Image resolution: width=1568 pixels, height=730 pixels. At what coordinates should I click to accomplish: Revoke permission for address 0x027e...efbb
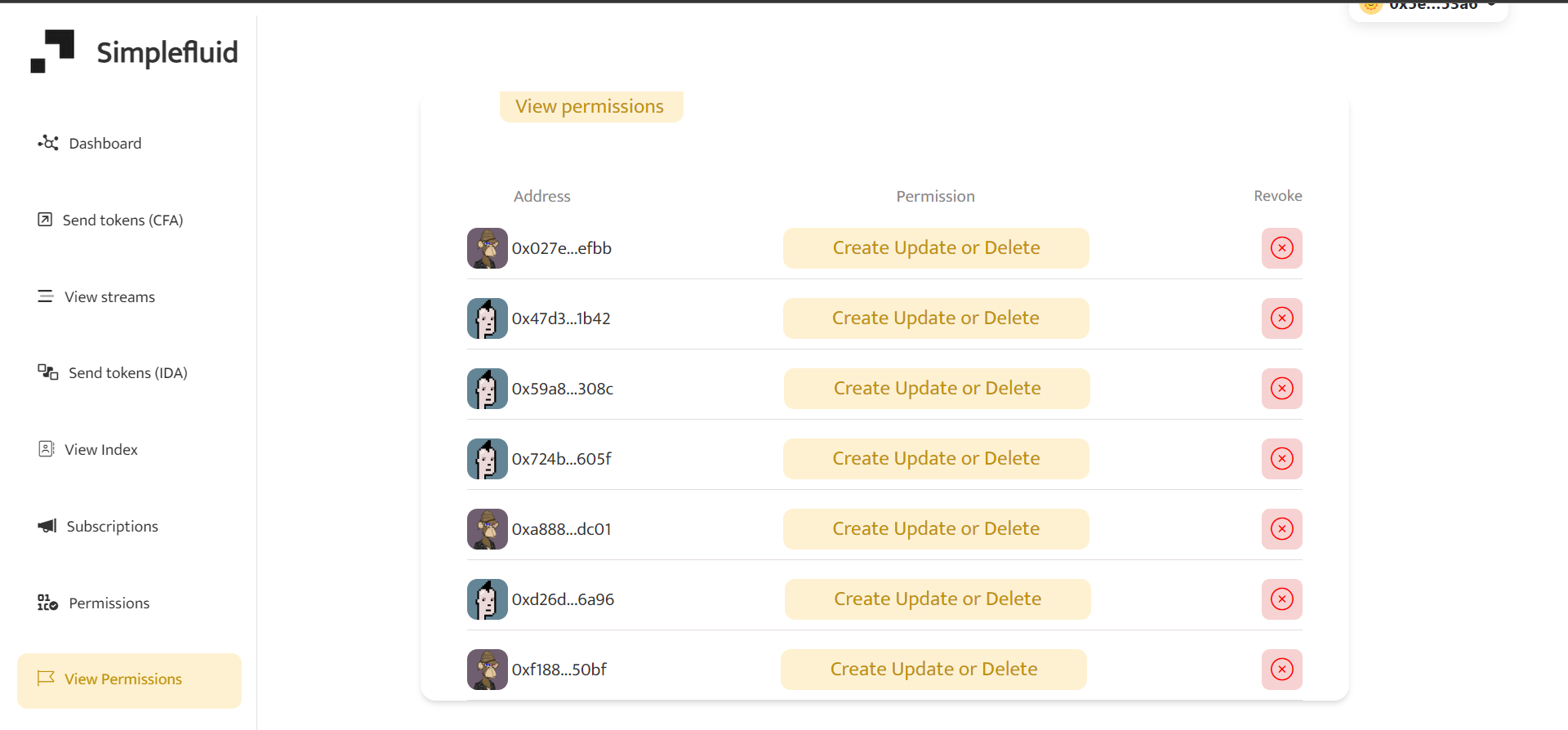point(1281,248)
